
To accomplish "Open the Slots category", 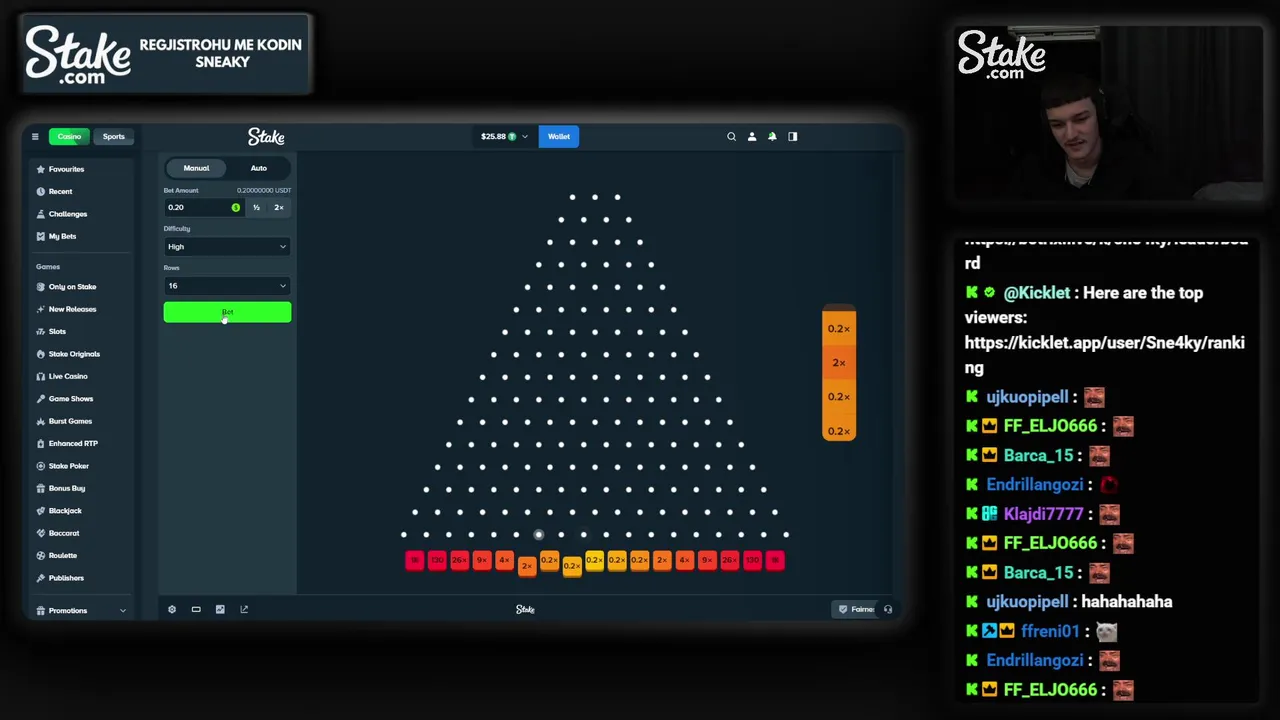I will 51,331.
